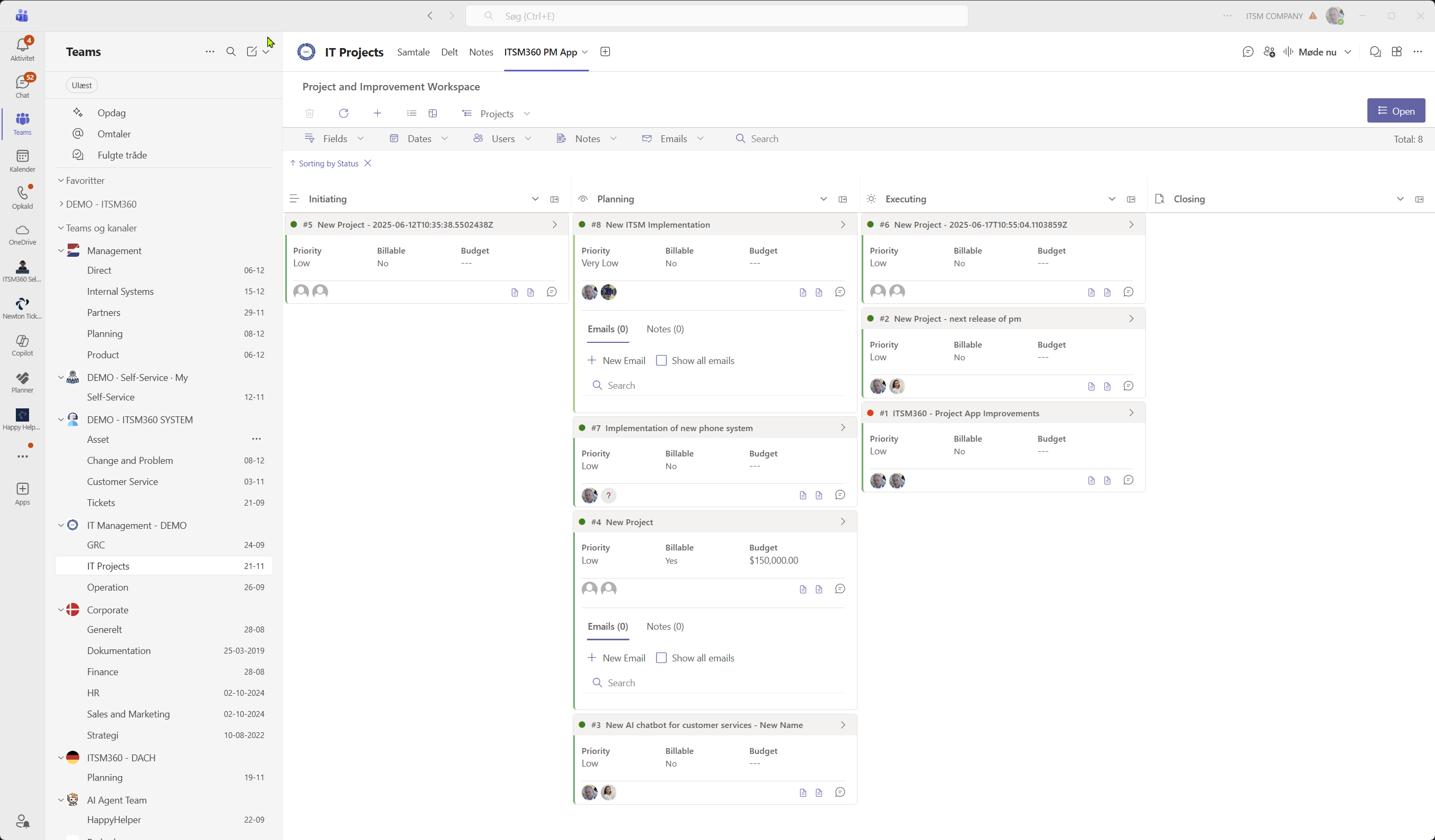Collapse the Management team tree
Image resolution: width=1435 pixels, height=840 pixels.
click(x=61, y=250)
